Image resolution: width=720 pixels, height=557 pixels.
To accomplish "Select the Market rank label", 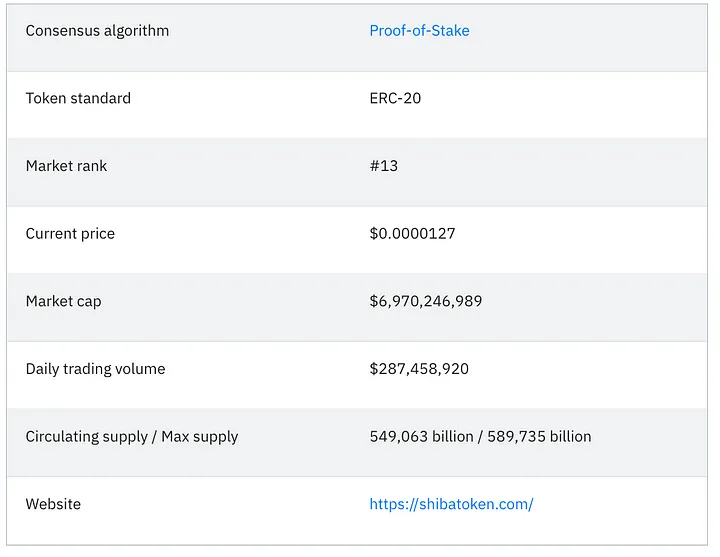I will click(66, 166).
